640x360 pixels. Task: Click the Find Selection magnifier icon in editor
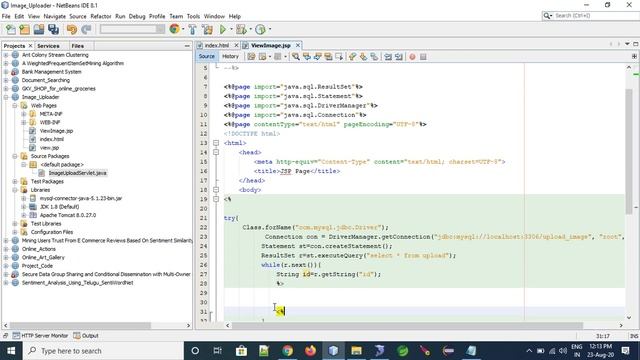[x=296, y=57]
